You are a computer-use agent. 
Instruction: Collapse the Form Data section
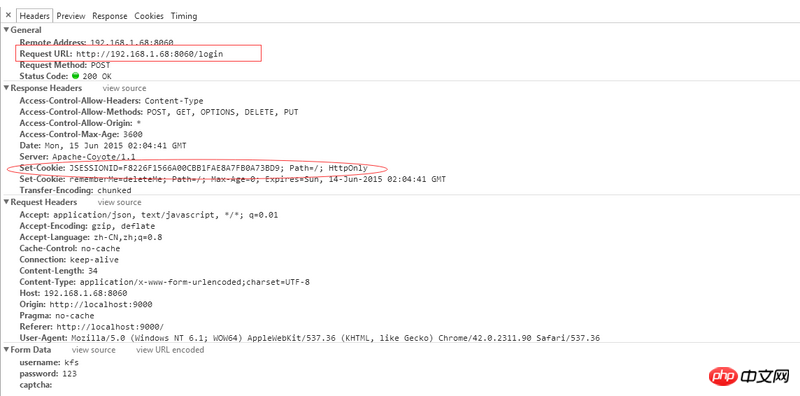click(x=7, y=350)
